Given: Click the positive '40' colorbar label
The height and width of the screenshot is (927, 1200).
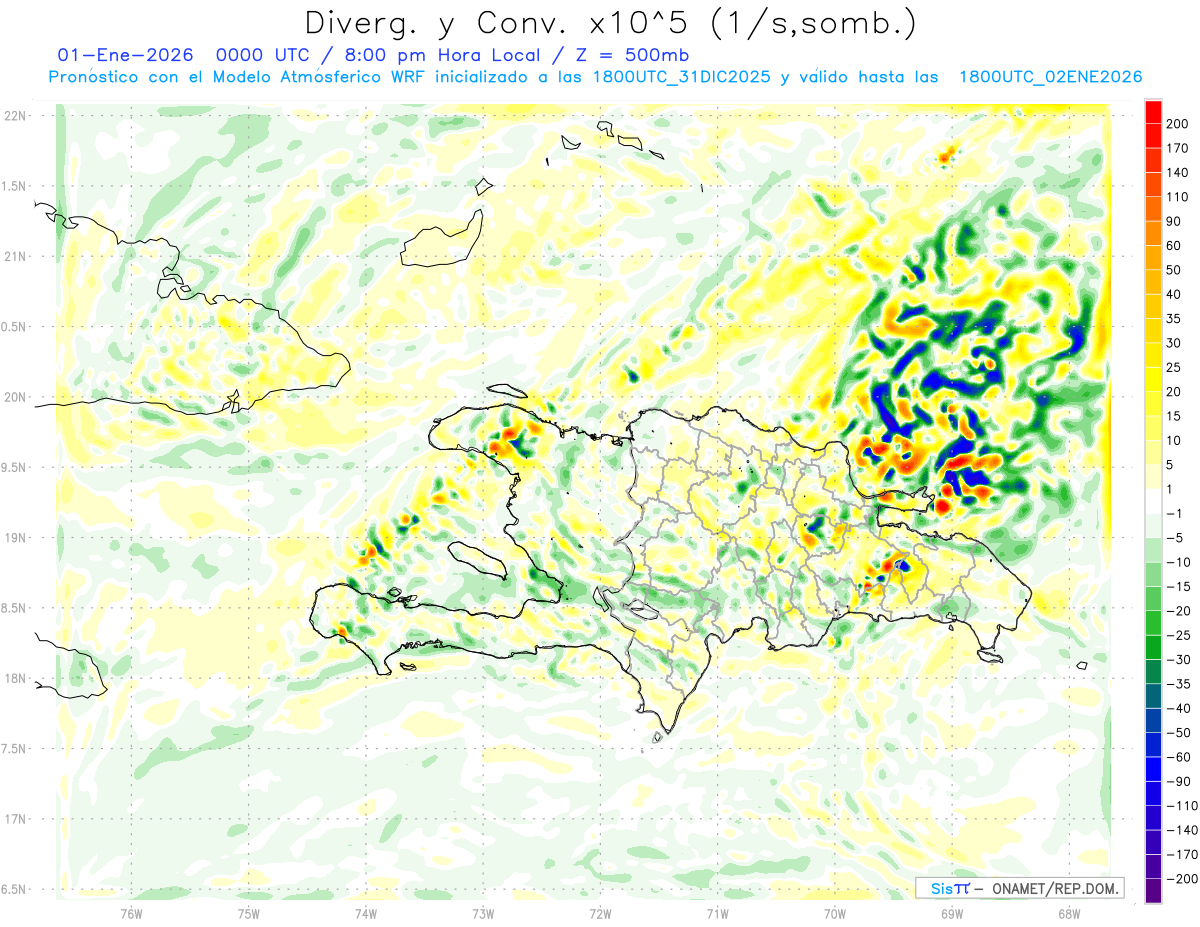Looking at the screenshot, I should coord(1174,294).
